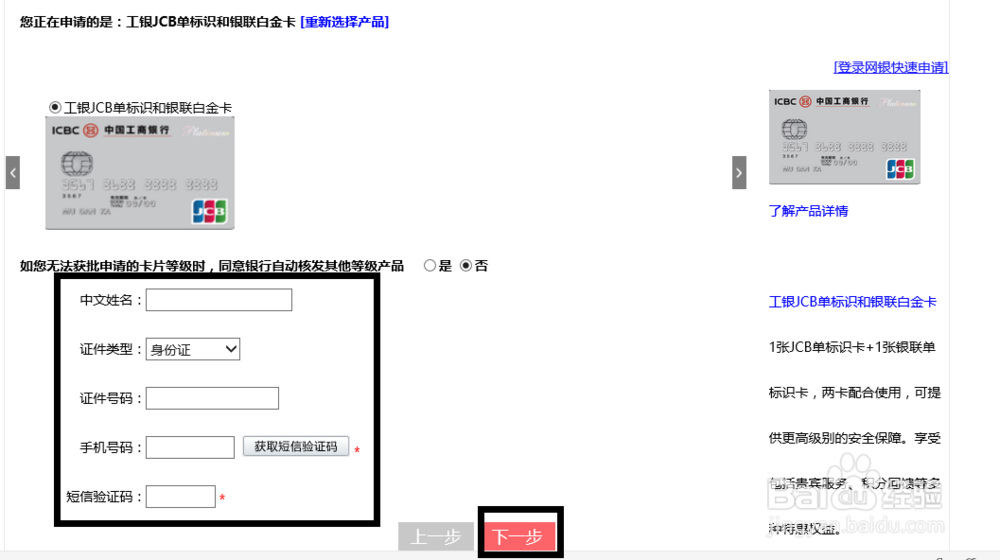Screen dimensions: 1000x560
Task: Open the blue 工银JCB单标识和银联白金卡 link on the right
Action: click(853, 302)
